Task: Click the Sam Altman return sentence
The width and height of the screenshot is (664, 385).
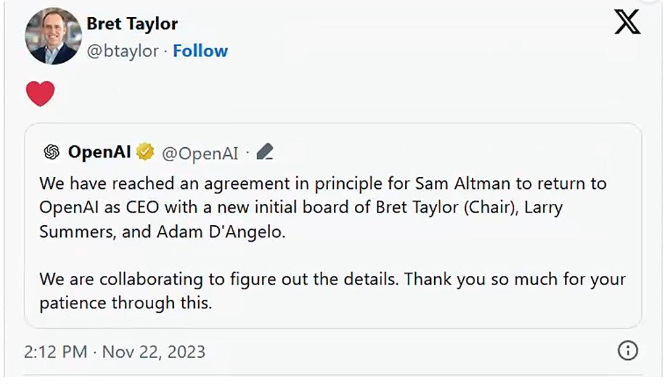Action: coord(323,208)
